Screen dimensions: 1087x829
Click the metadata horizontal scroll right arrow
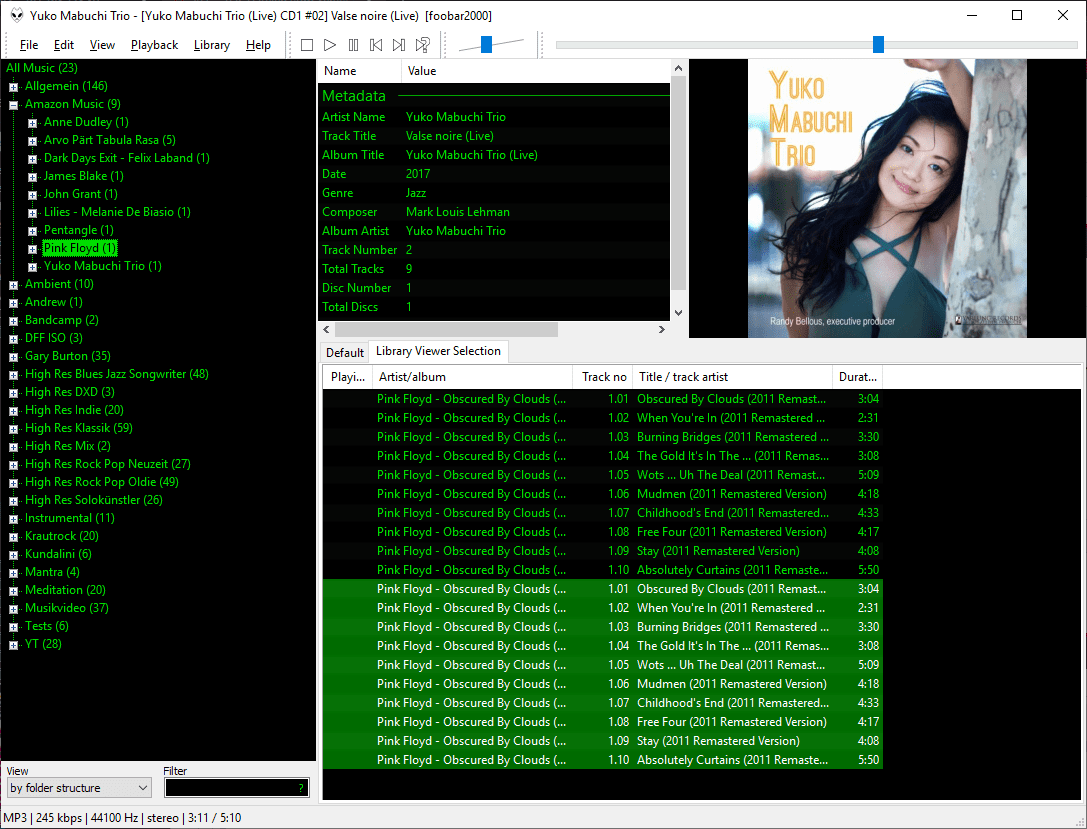tap(661, 329)
